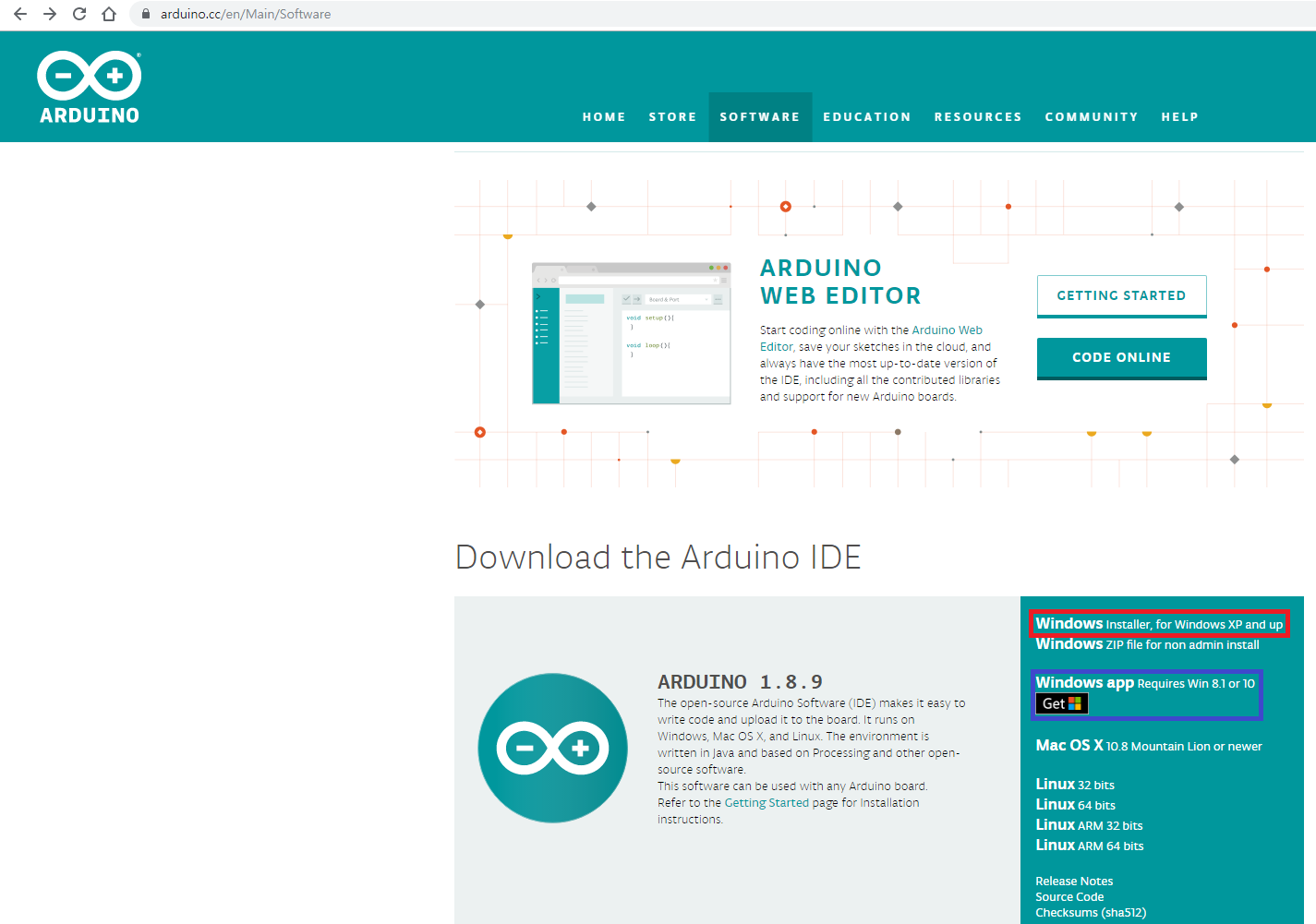Open the Release Notes link
1316x924 pixels.
pos(1074,882)
